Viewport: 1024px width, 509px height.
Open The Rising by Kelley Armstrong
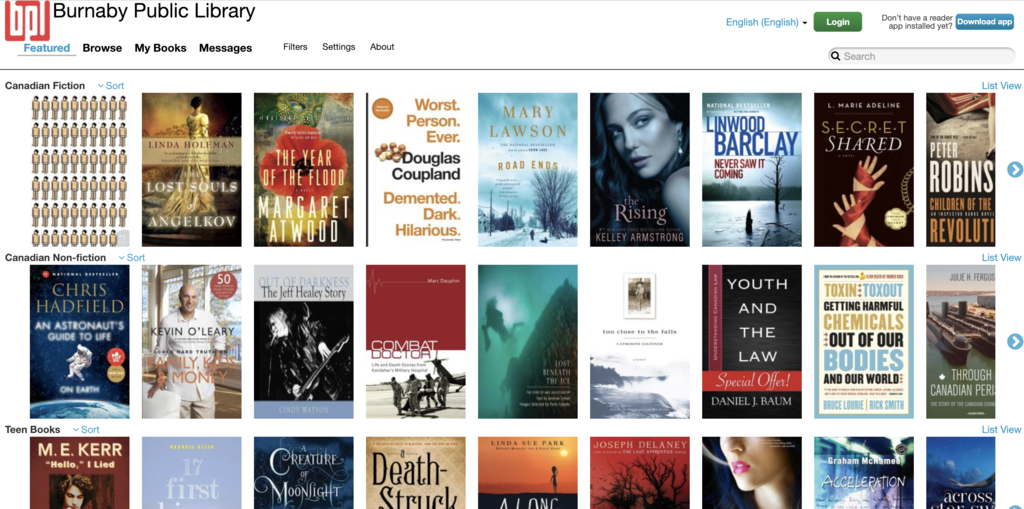click(x=639, y=170)
